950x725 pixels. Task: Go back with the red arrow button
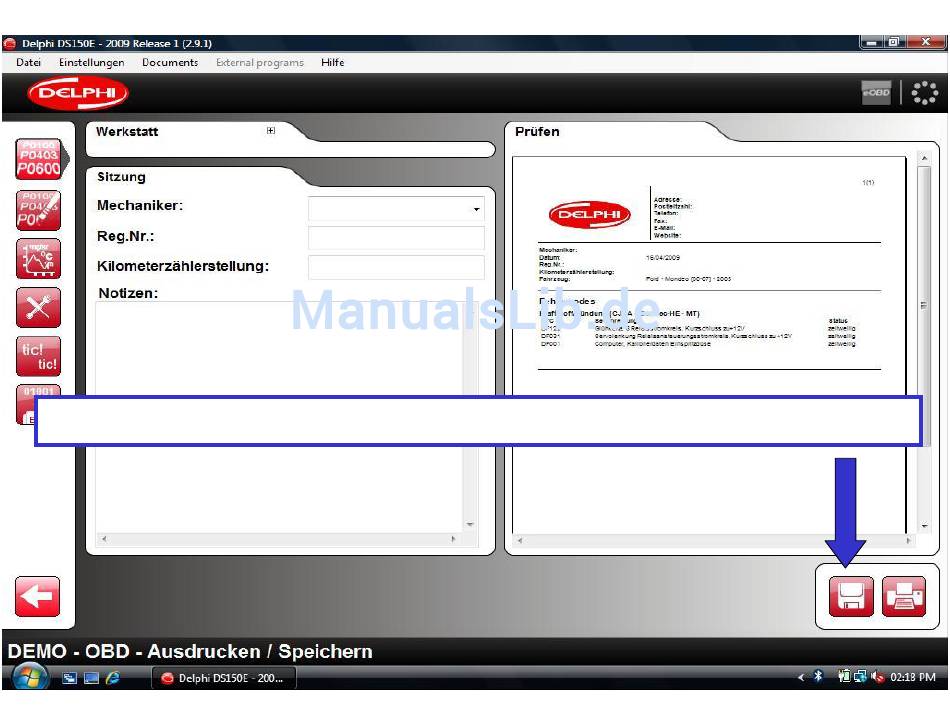(38, 597)
